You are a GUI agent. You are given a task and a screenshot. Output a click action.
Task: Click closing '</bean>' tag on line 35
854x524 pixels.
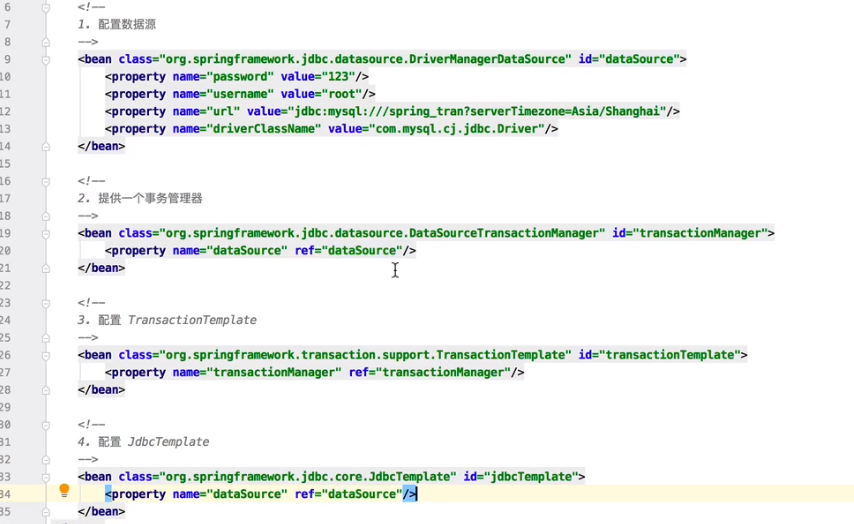101,511
